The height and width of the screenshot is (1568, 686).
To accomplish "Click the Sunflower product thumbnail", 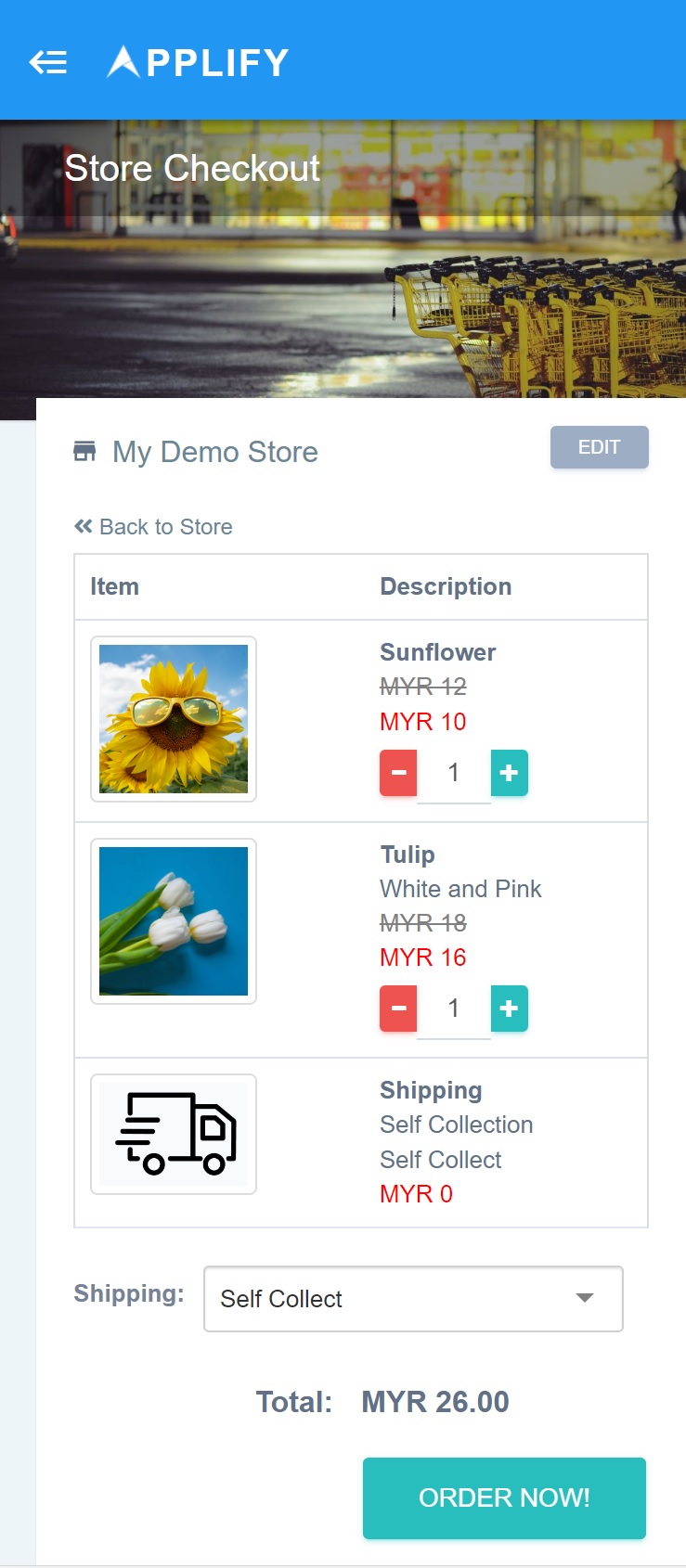I will pyautogui.click(x=174, y=719).
